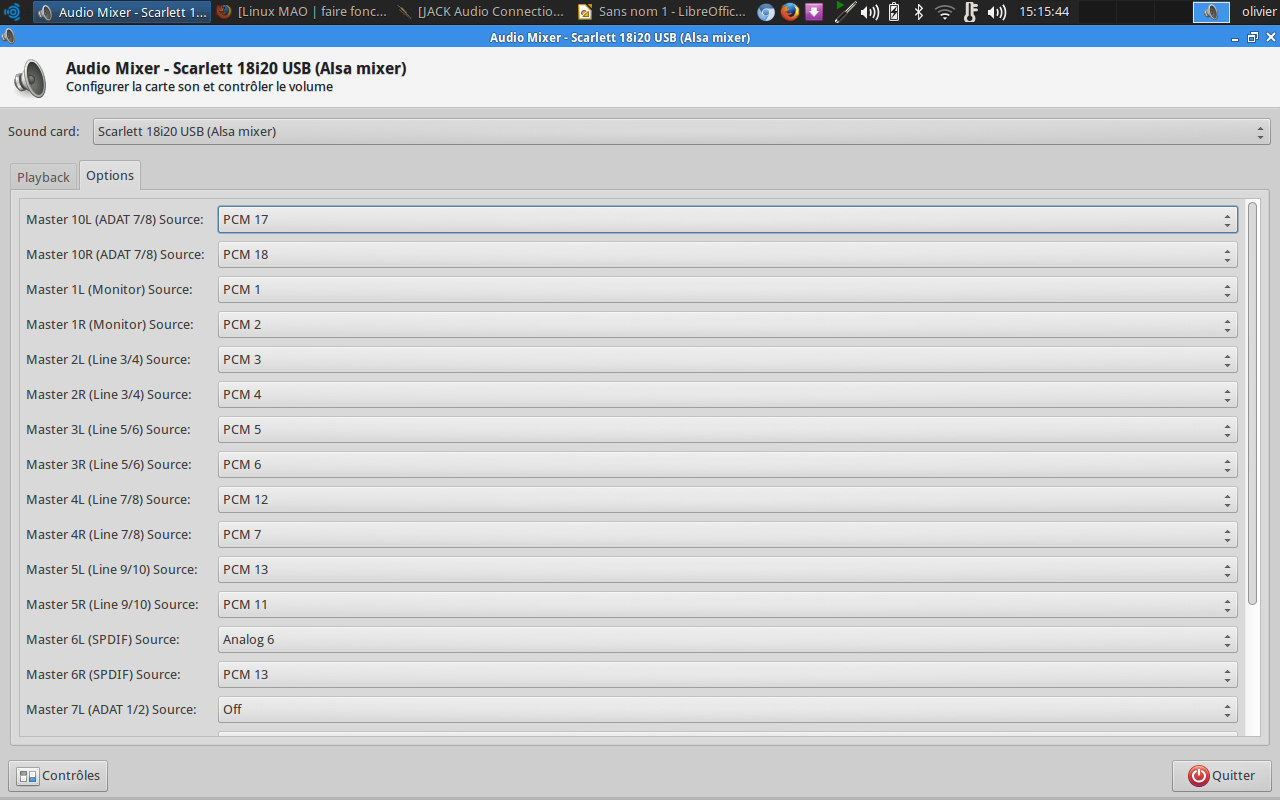Switch to the Audio Mixer taskbar window
The image size is (1280, 800).
pos(122,12)
